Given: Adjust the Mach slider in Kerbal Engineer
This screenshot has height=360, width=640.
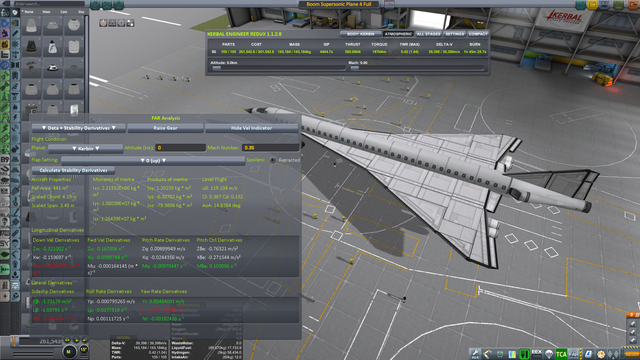Looking at the screenshot, I should (x=417, y=68).
